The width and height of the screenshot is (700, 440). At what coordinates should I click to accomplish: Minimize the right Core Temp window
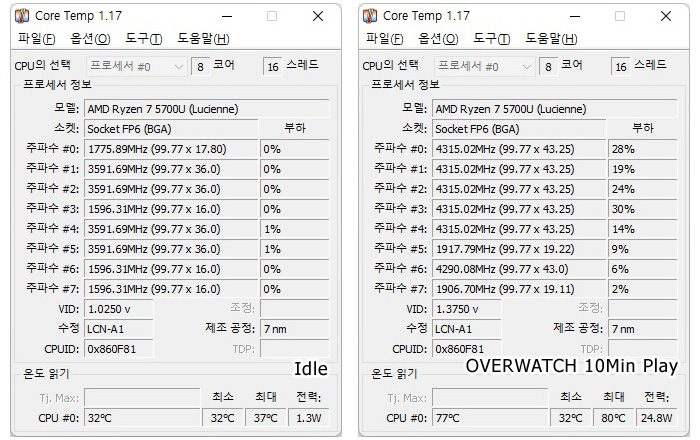coord(575,17)
